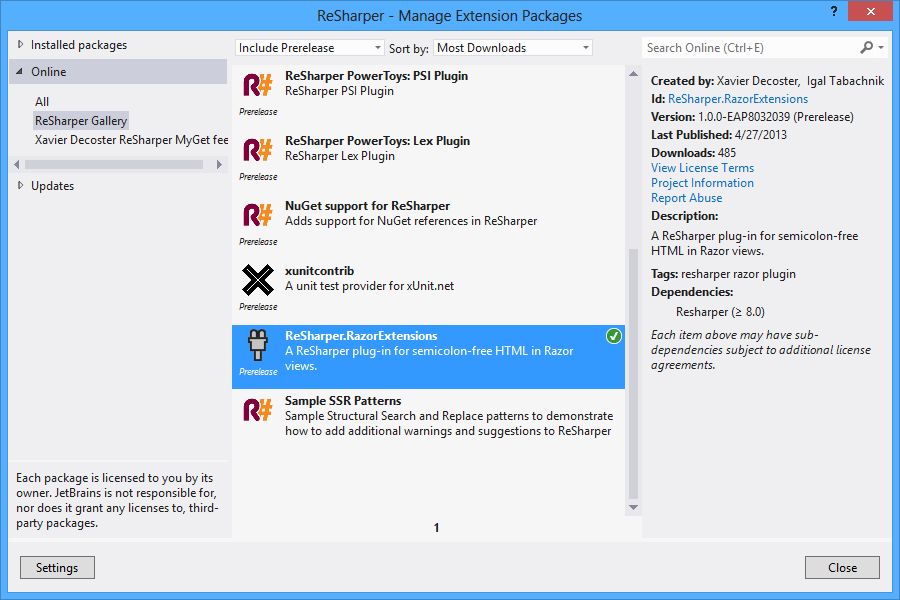900x600 pixels.
Task: Click the Downloads: 485 value
Action: 693,153
